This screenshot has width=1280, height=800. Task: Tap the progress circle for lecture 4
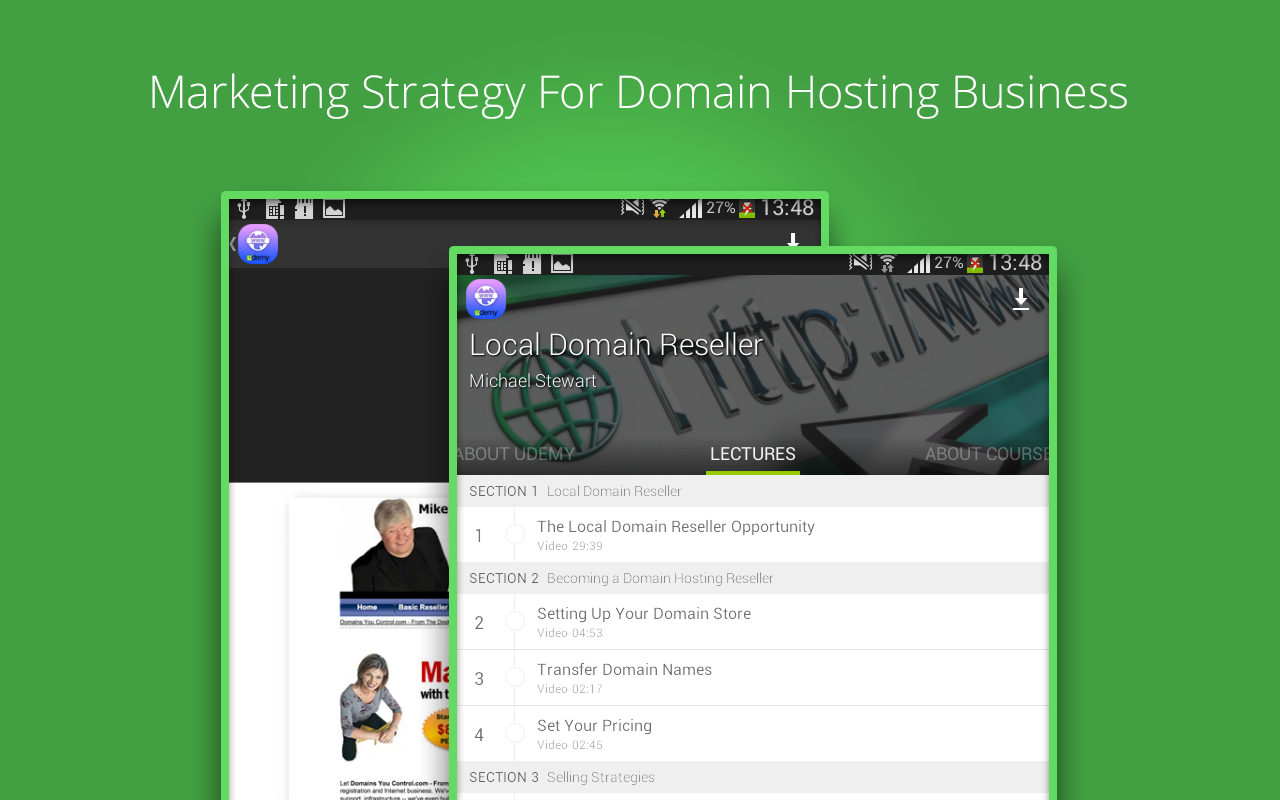coord(515,734)
